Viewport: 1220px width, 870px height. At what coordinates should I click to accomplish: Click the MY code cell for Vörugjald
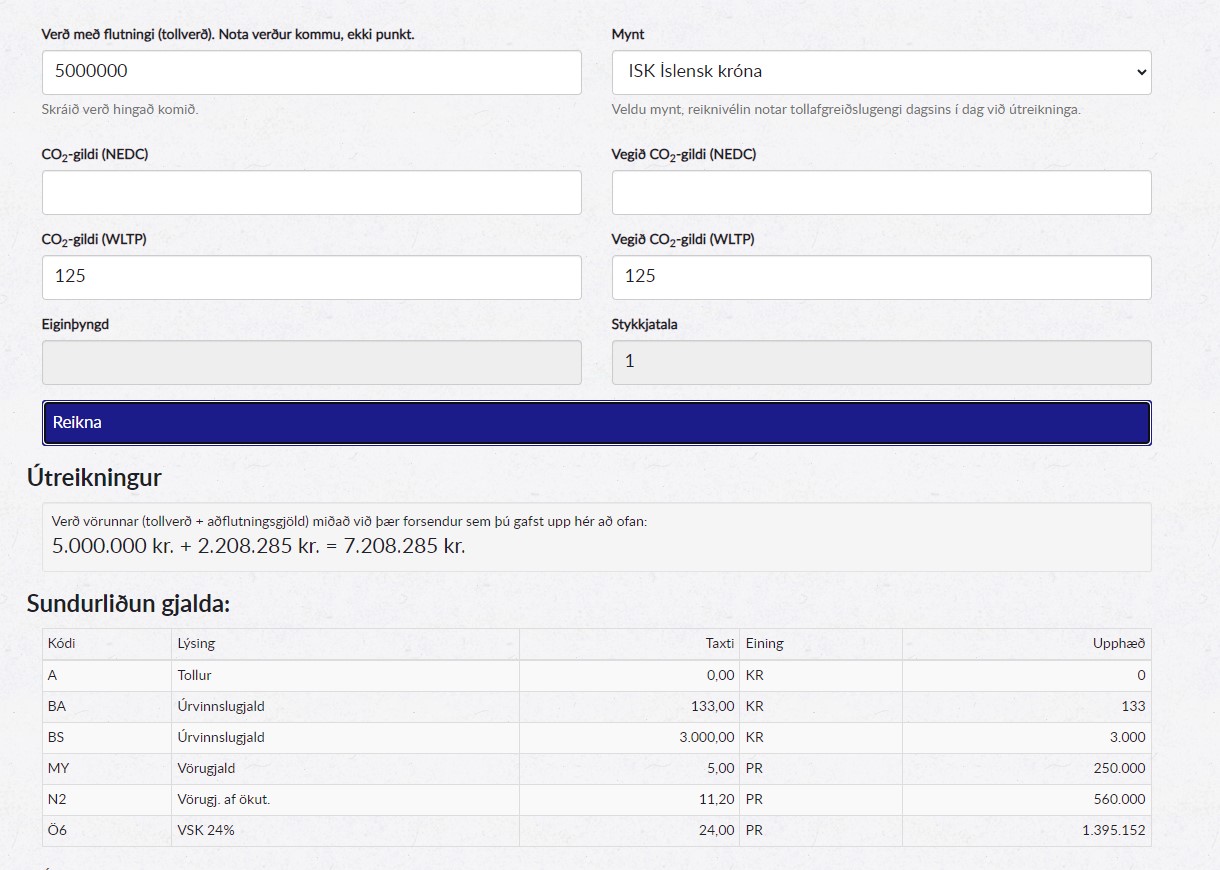point(58,769)
